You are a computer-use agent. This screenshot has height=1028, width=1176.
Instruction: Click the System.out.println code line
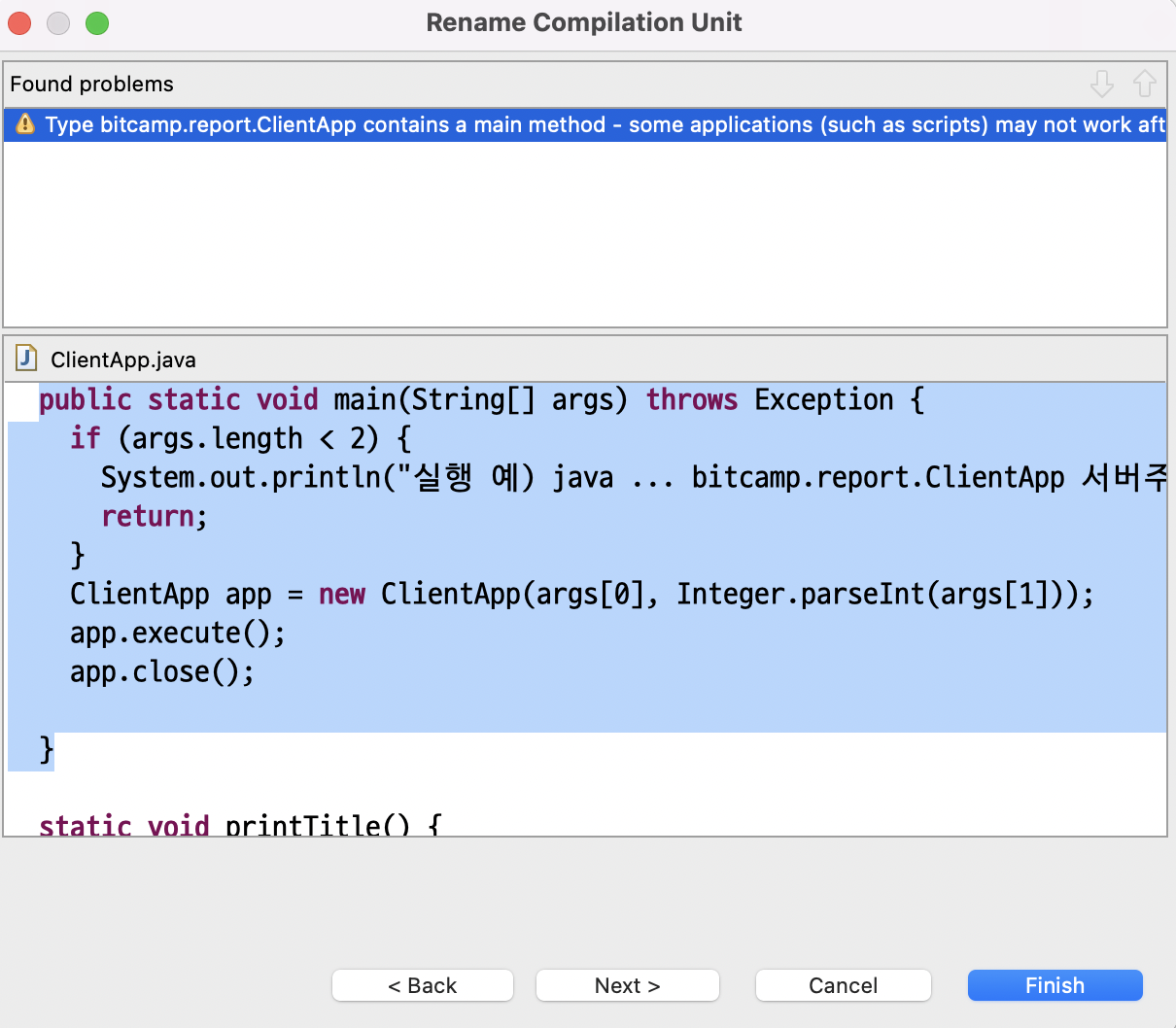pyautogui.click(x=634, y=477)
